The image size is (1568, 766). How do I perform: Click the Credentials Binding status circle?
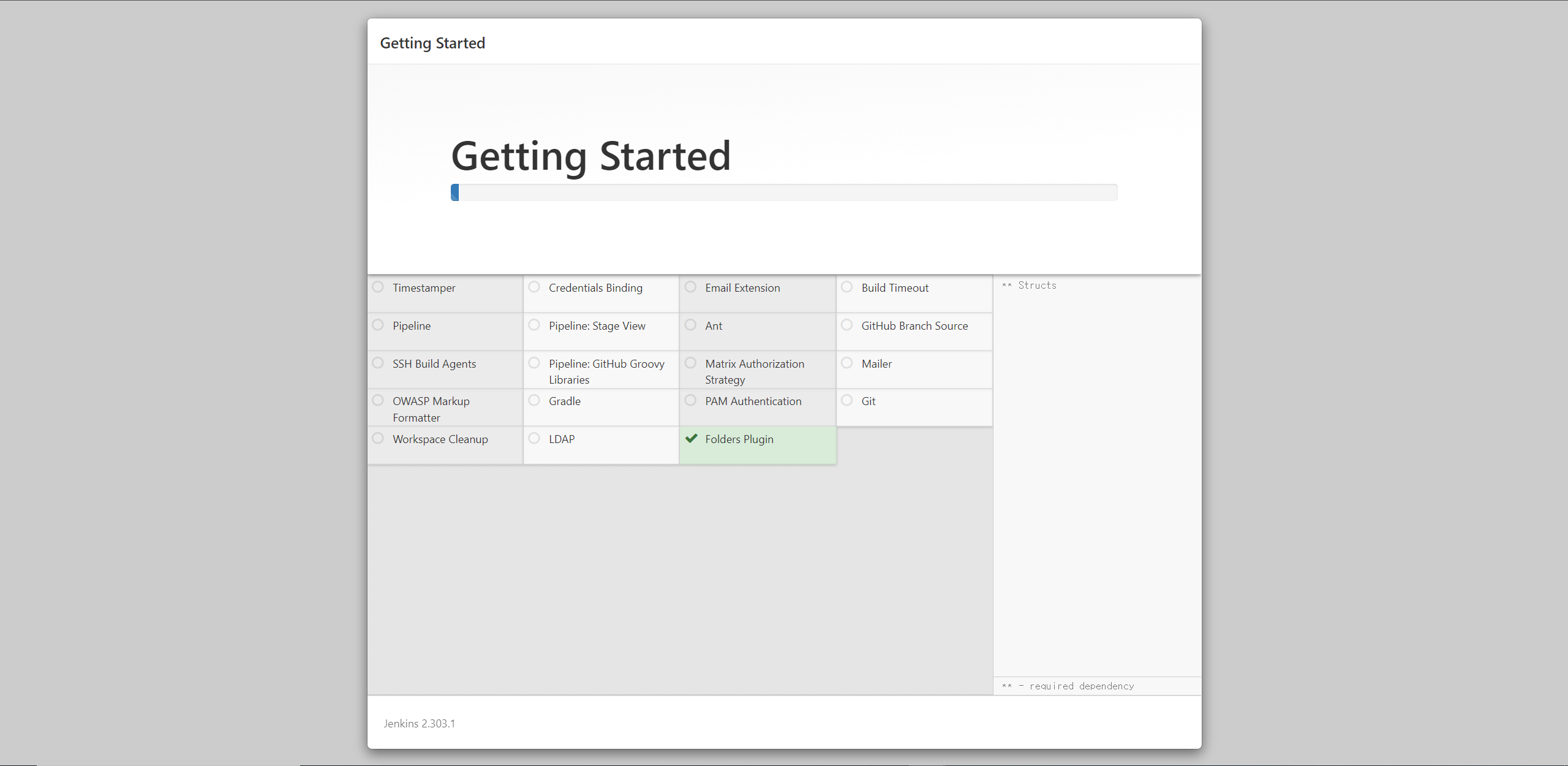coord(534,287)
